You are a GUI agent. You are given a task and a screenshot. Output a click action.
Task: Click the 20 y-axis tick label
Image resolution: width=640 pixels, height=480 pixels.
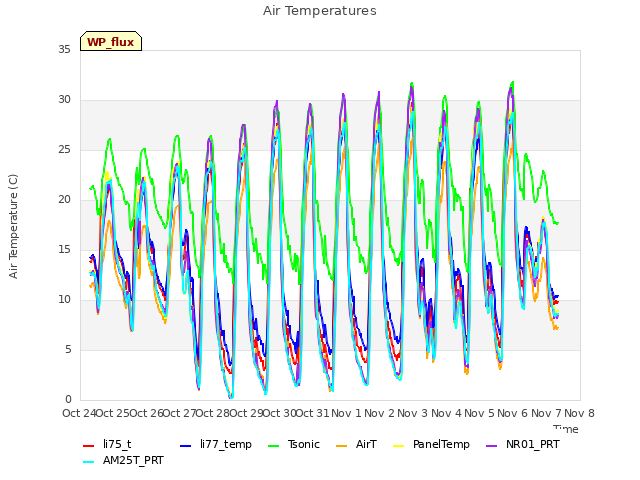[x=64, y=200]
